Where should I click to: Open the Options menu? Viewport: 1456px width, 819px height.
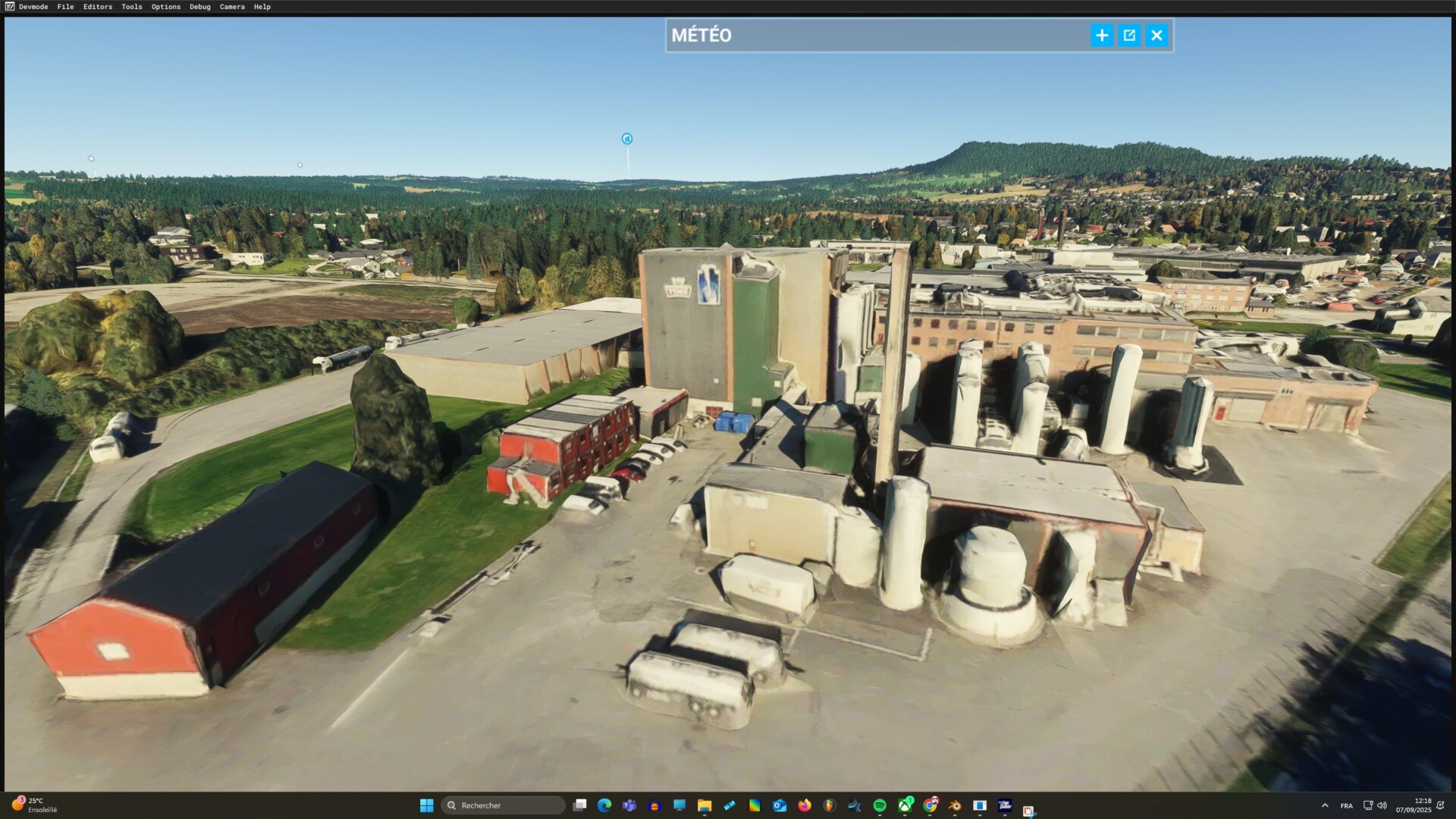pos(165,7)
